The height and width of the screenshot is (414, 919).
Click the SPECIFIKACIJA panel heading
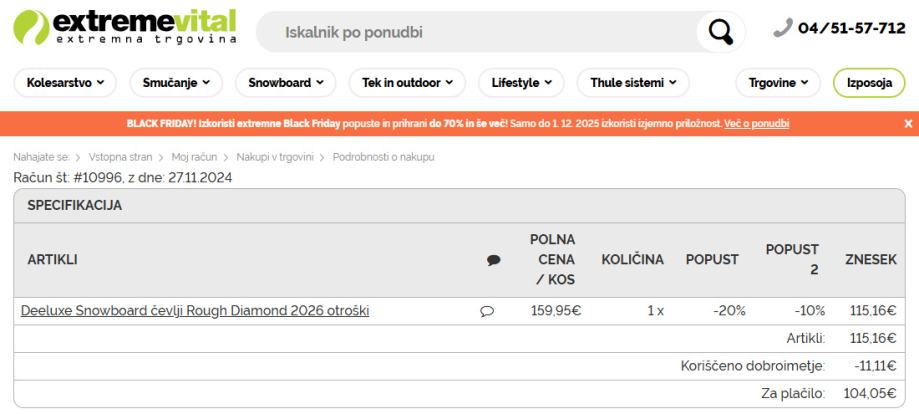pyautogui.click(x=74, y=205)
